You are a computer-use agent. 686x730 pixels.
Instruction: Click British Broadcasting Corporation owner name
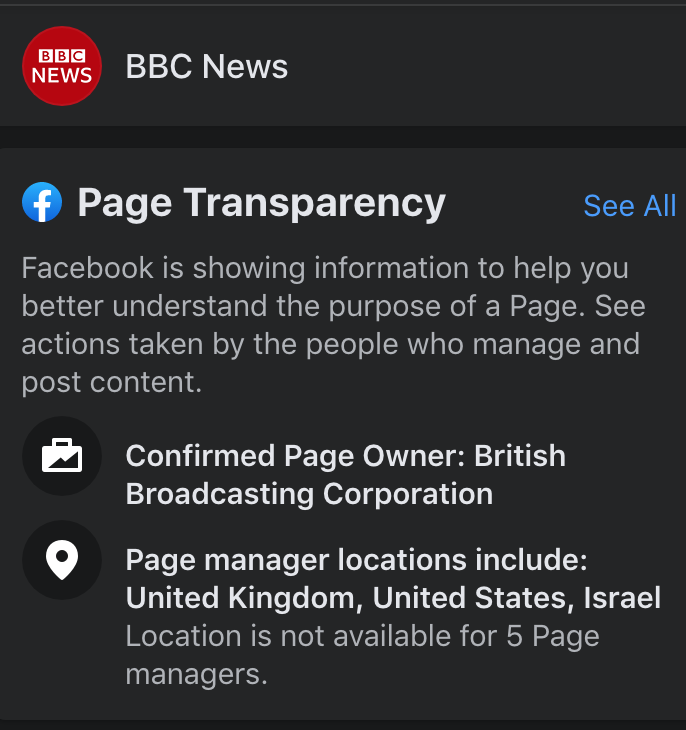point(346,475)
